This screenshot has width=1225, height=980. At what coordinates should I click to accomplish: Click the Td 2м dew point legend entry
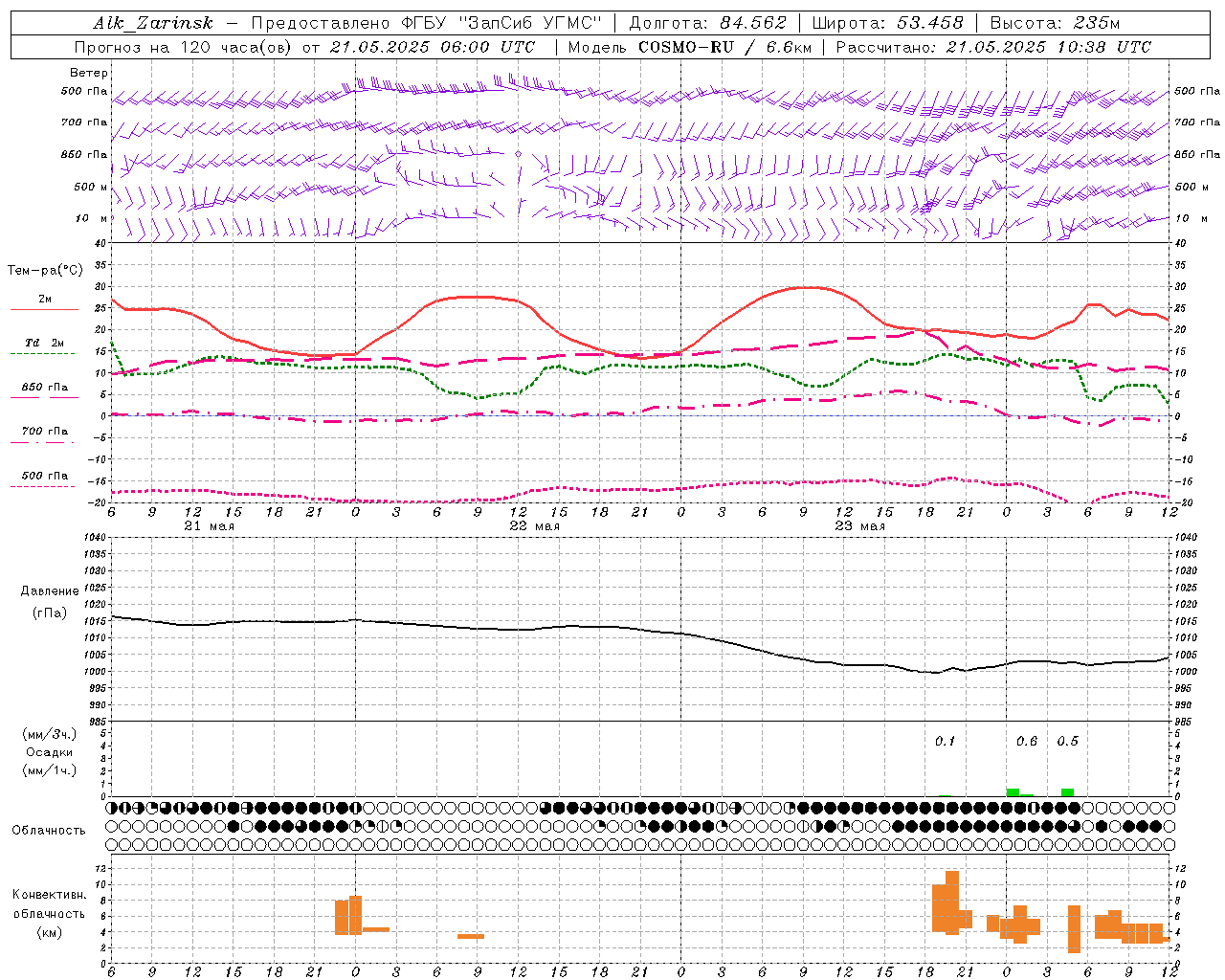click(x=44, y=343)
